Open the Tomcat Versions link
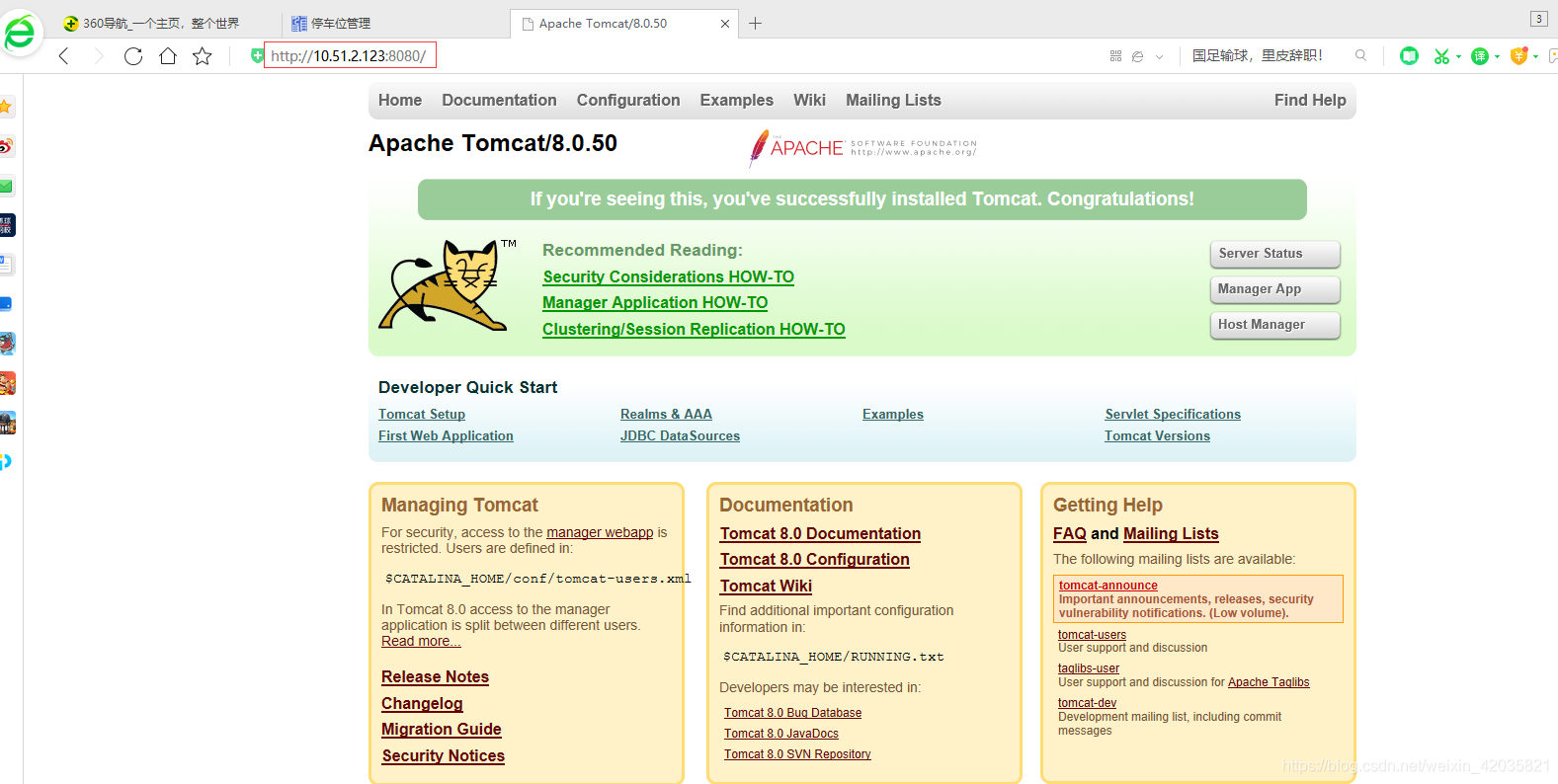 [1157, 436]
